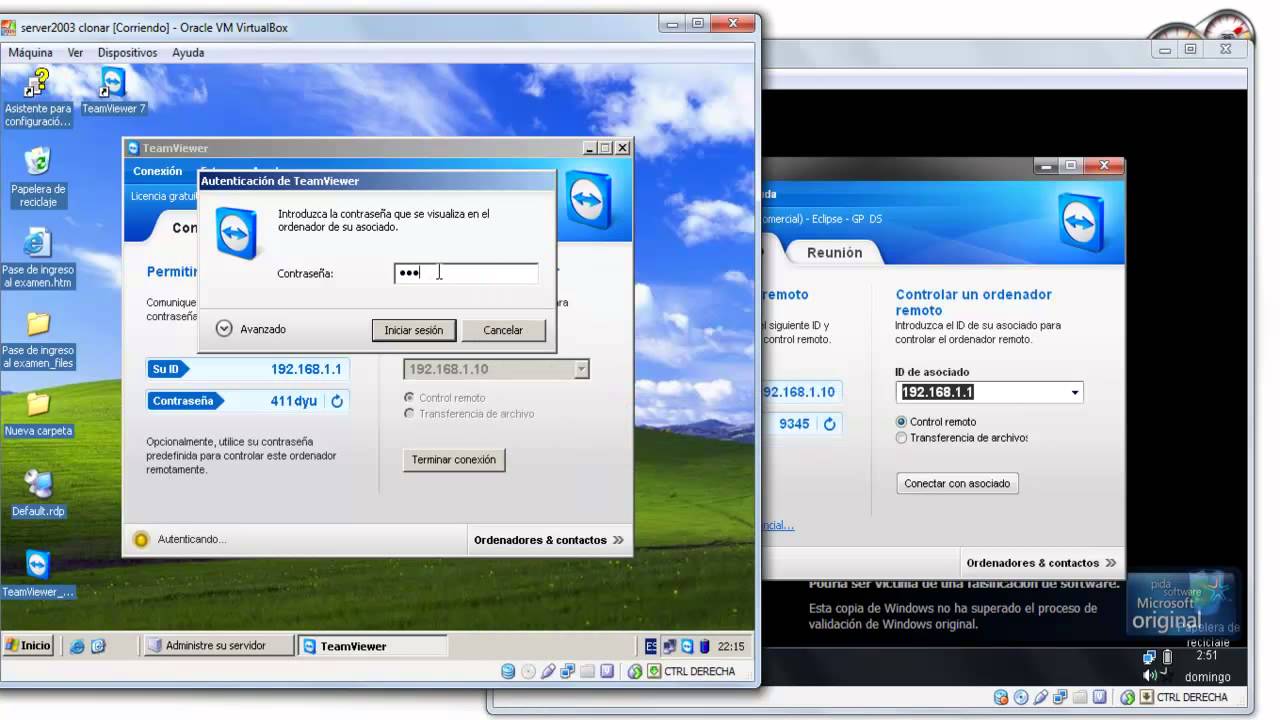The height and width of the screenshot is (720, 1280).
Task: Click Iniciar sesión button
Action: click(x=414, y=330)
